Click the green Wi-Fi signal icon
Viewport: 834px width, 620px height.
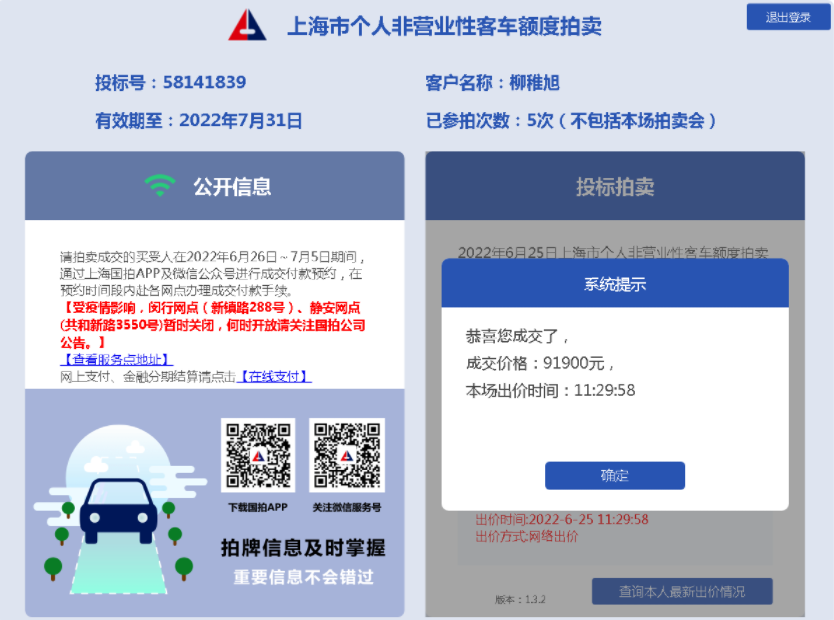coord(160,186)
